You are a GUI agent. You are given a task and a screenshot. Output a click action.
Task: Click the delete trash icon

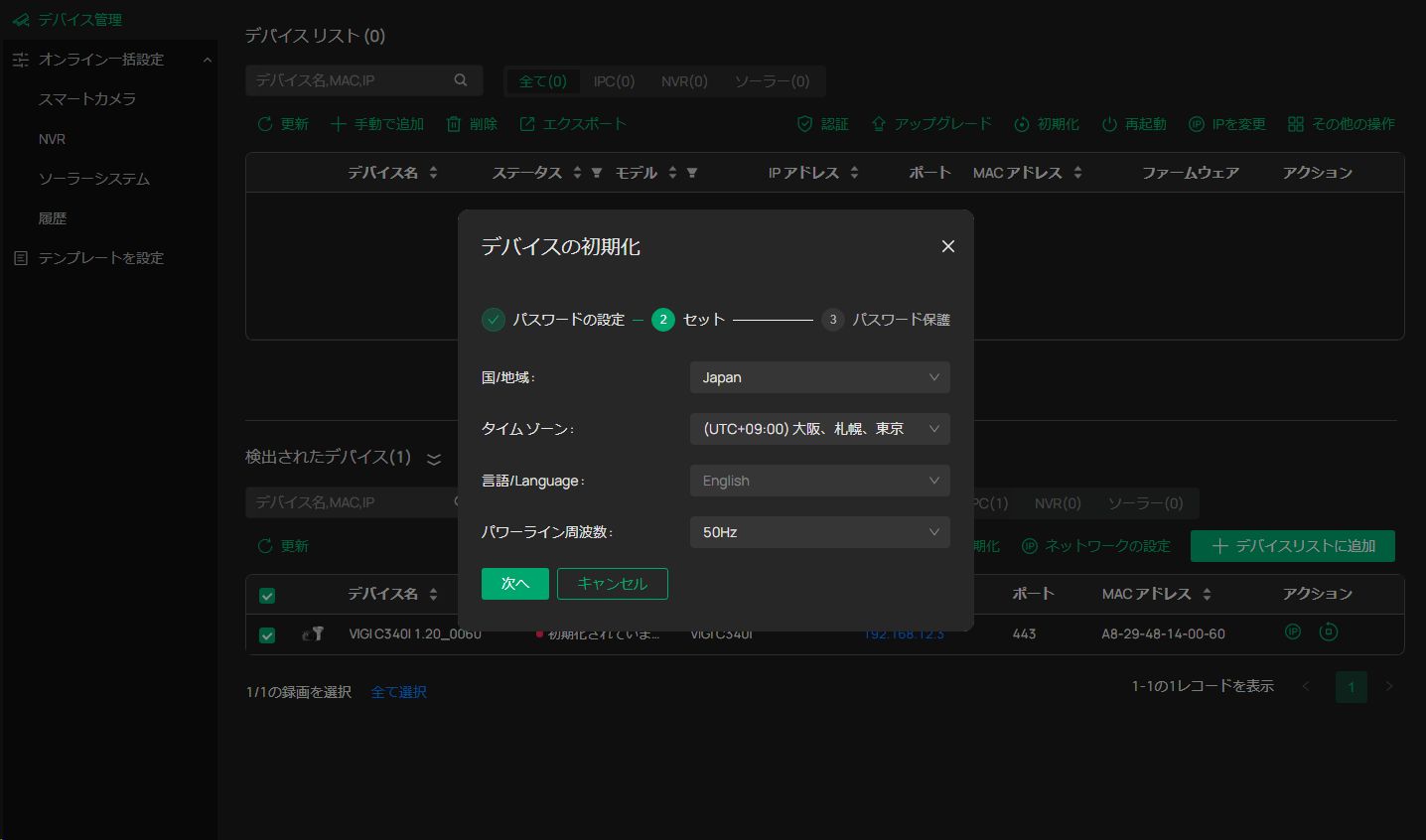pyautogui.click(x=454, y=124)
